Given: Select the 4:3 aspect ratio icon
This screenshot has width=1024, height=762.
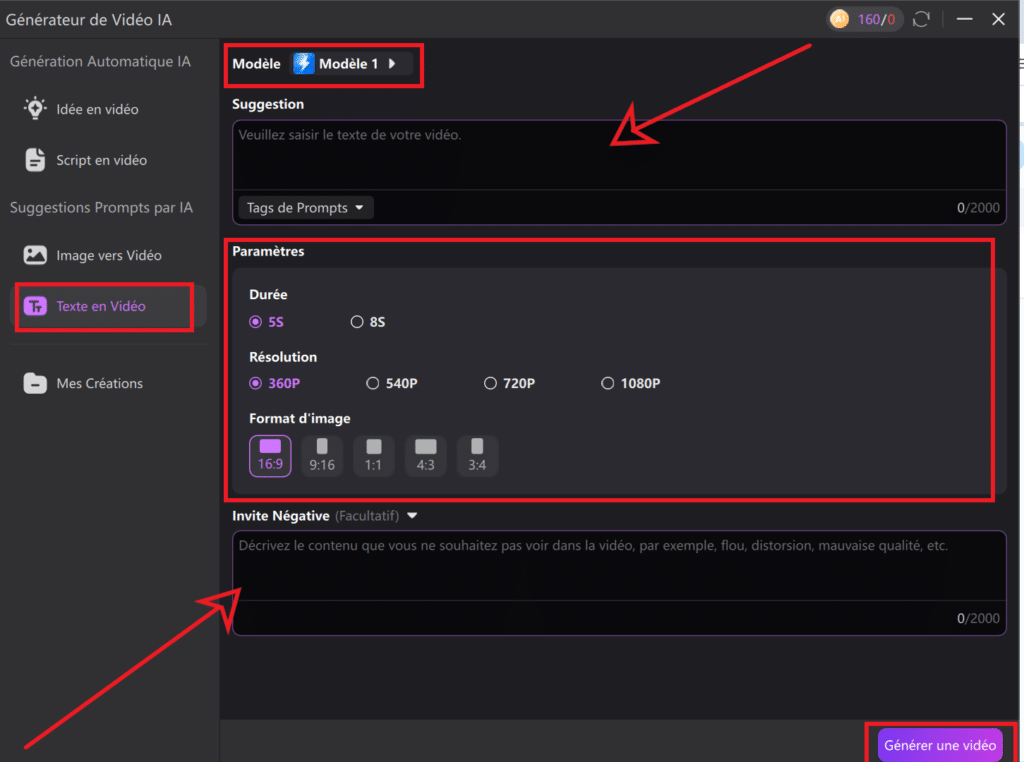Looking at the screenshot, I should click(426, 455).
